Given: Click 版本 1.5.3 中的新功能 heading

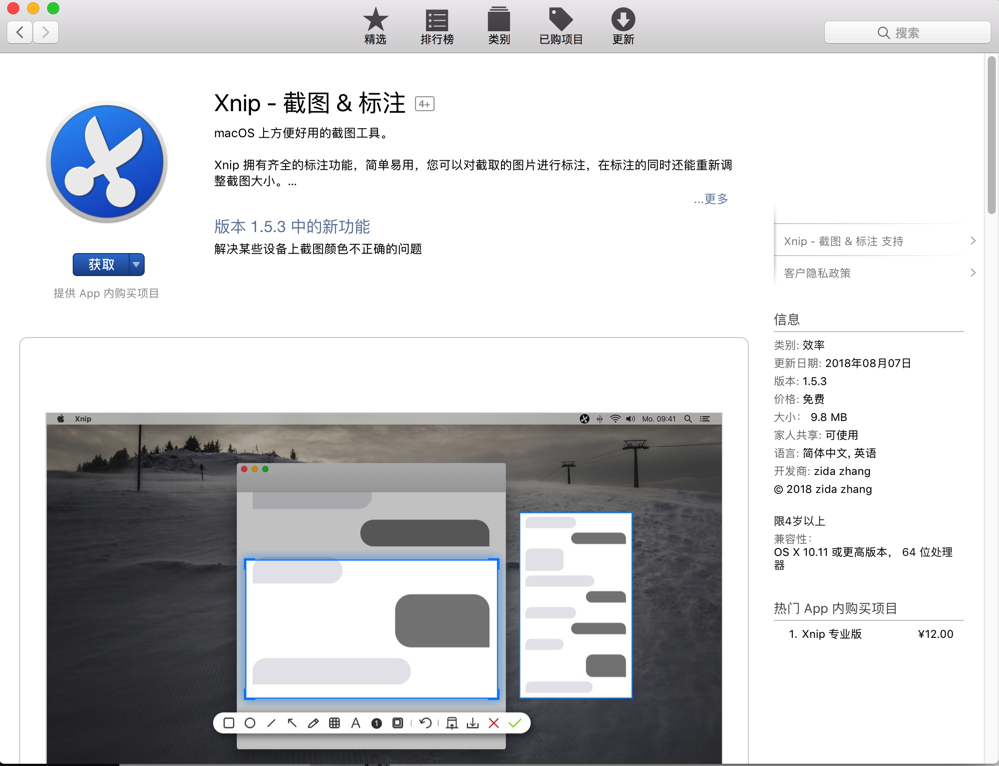Looking at the screenshot, I should coord(292,227).
